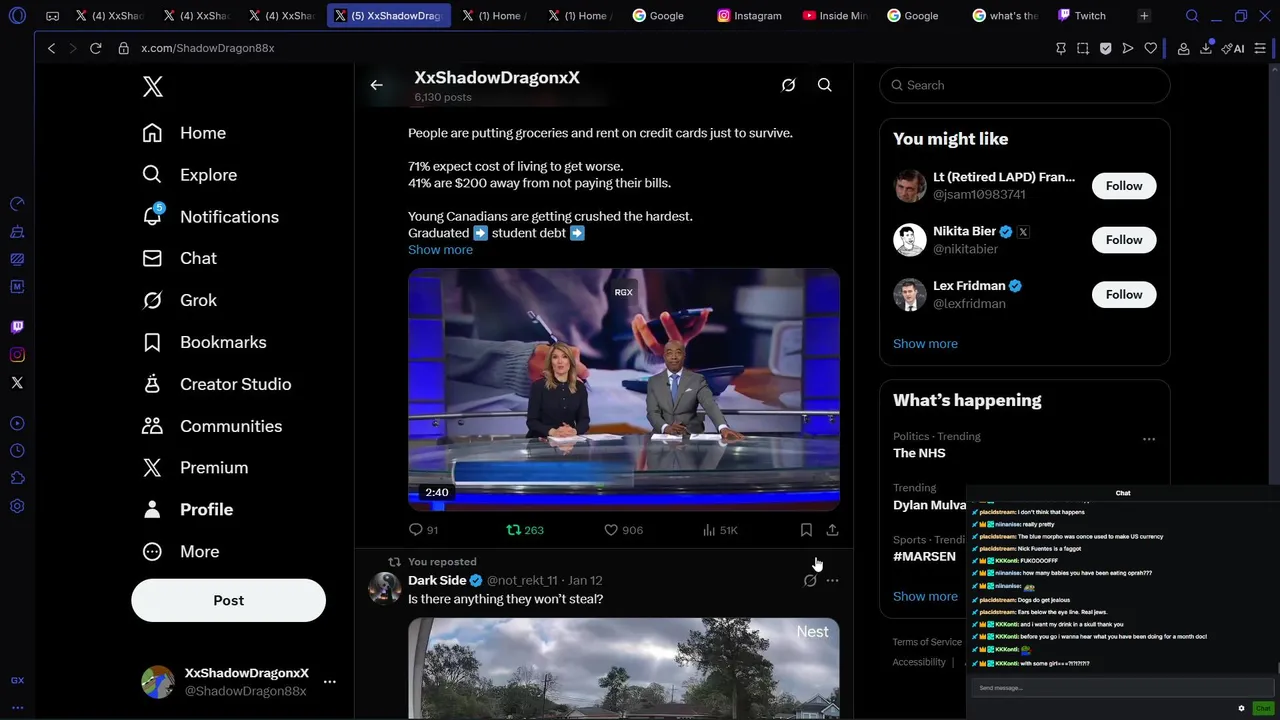Switch to the Instagram tab
This screenshot has height=720, width=1280.
pos(750,16)
